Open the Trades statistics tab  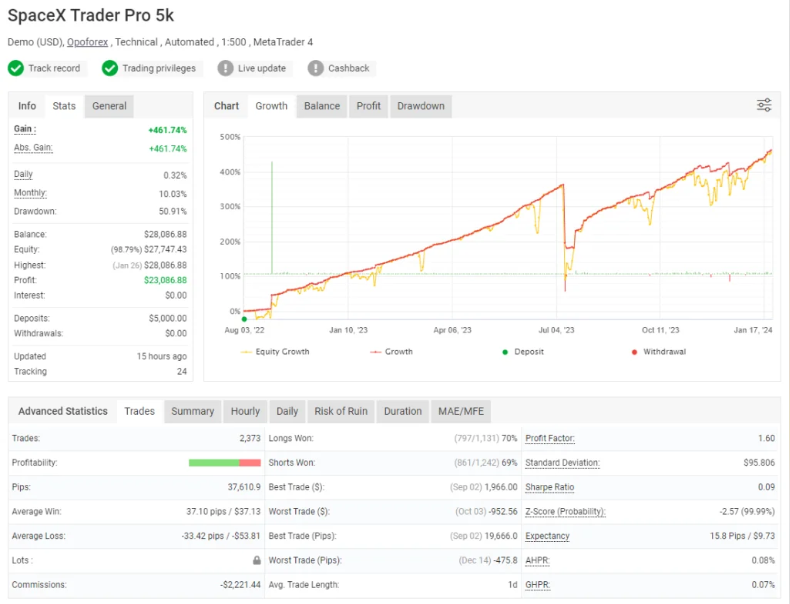click(x=140, y=411)
